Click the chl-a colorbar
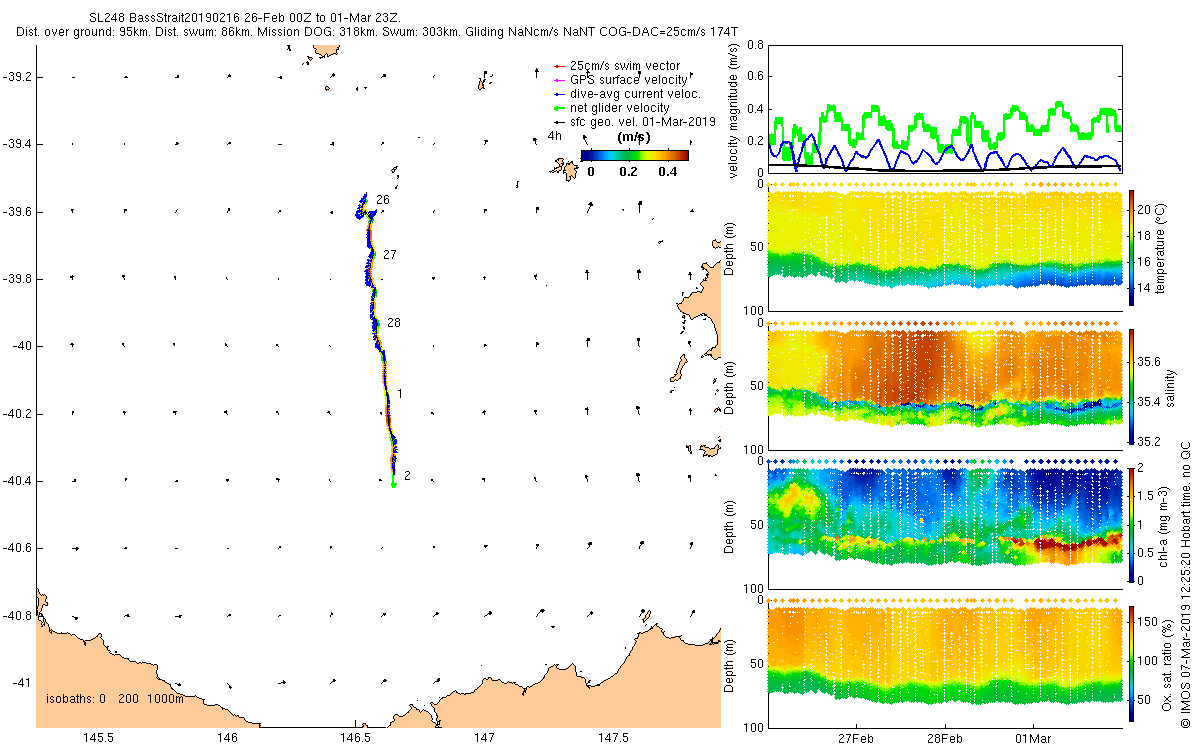Image resolution: width=1200 pixels, height=750 pixels. (x=1131, y=524)
